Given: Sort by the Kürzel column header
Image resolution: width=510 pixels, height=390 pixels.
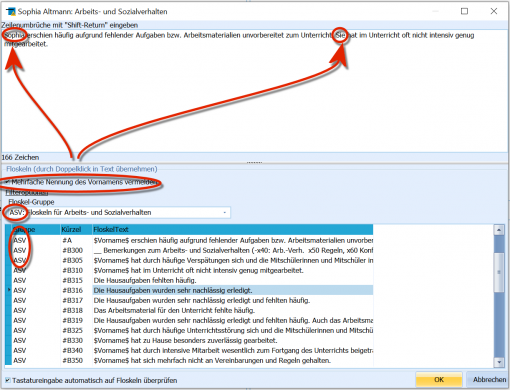Looking at the screenshot, I should pos(76,229).
